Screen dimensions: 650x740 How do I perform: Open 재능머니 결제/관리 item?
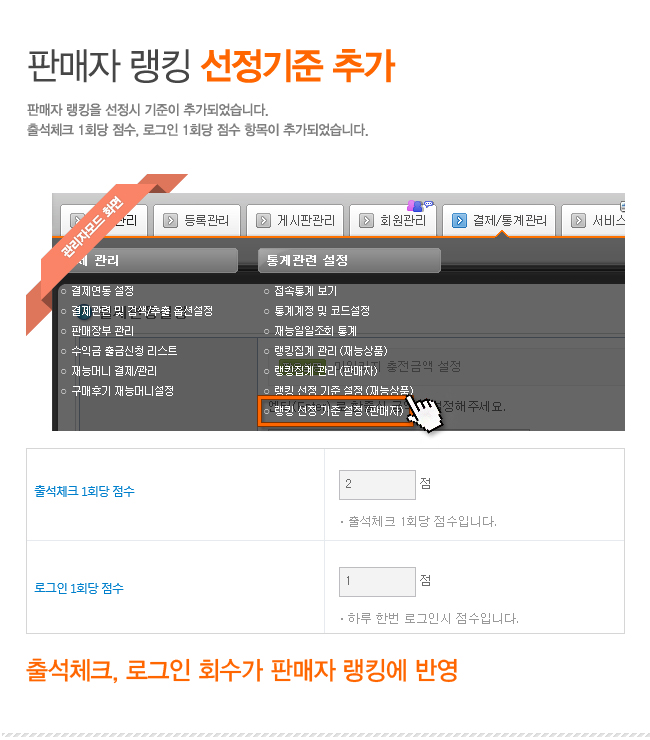click(x=114, y=371)
